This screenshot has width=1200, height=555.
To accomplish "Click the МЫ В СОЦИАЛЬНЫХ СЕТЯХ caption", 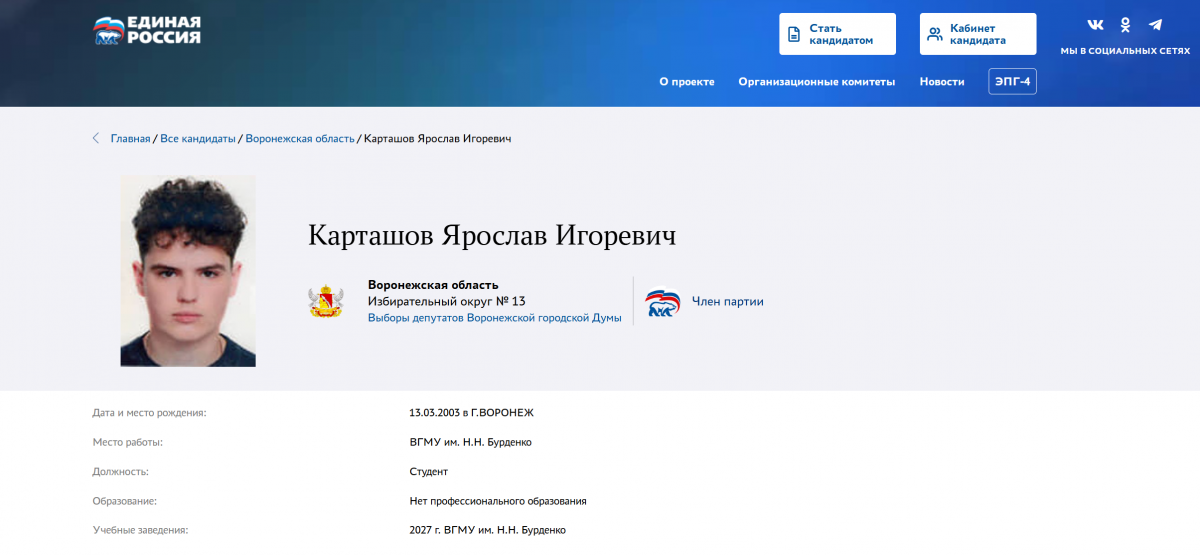I will click(1125, 50).
